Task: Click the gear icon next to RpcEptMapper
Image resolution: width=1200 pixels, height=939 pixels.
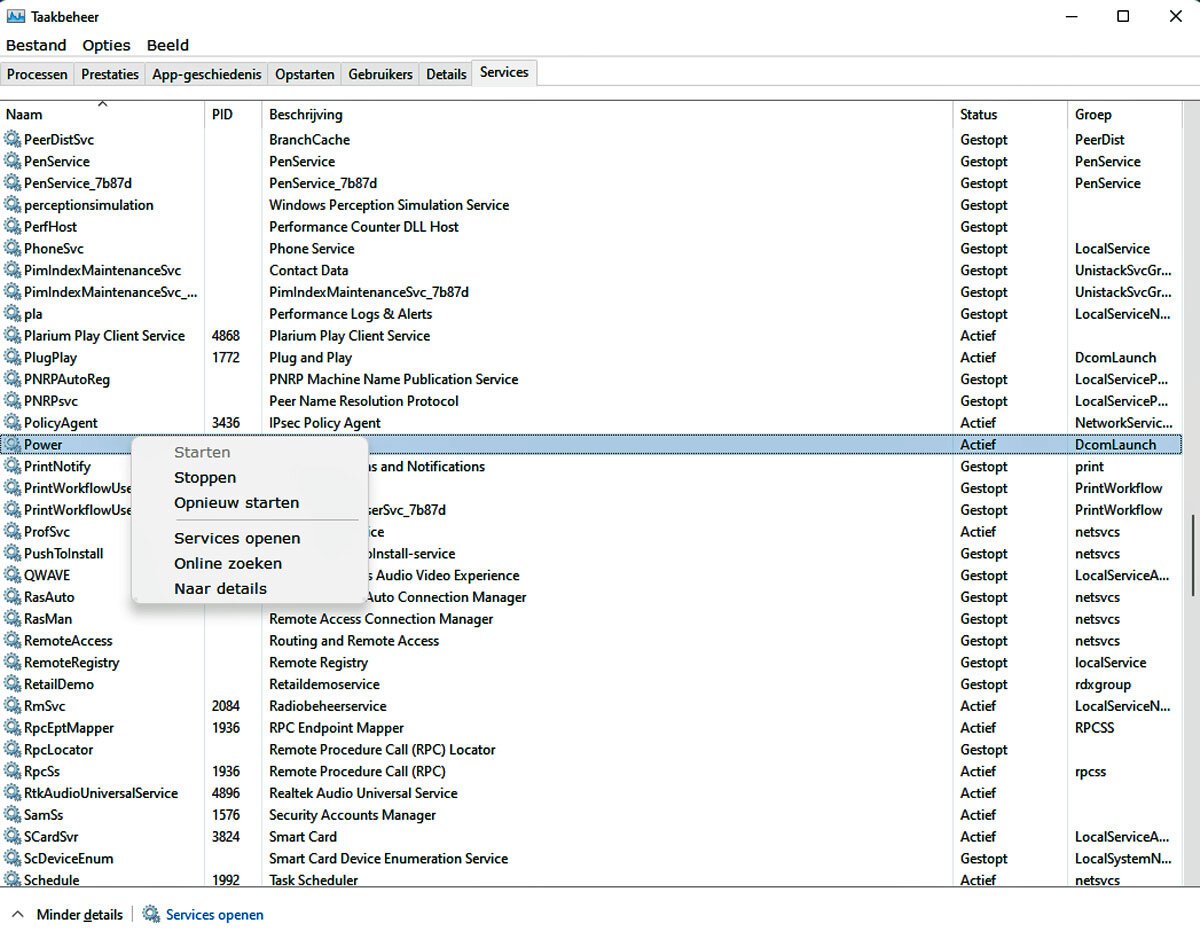Action: click(x=12, y=728)
